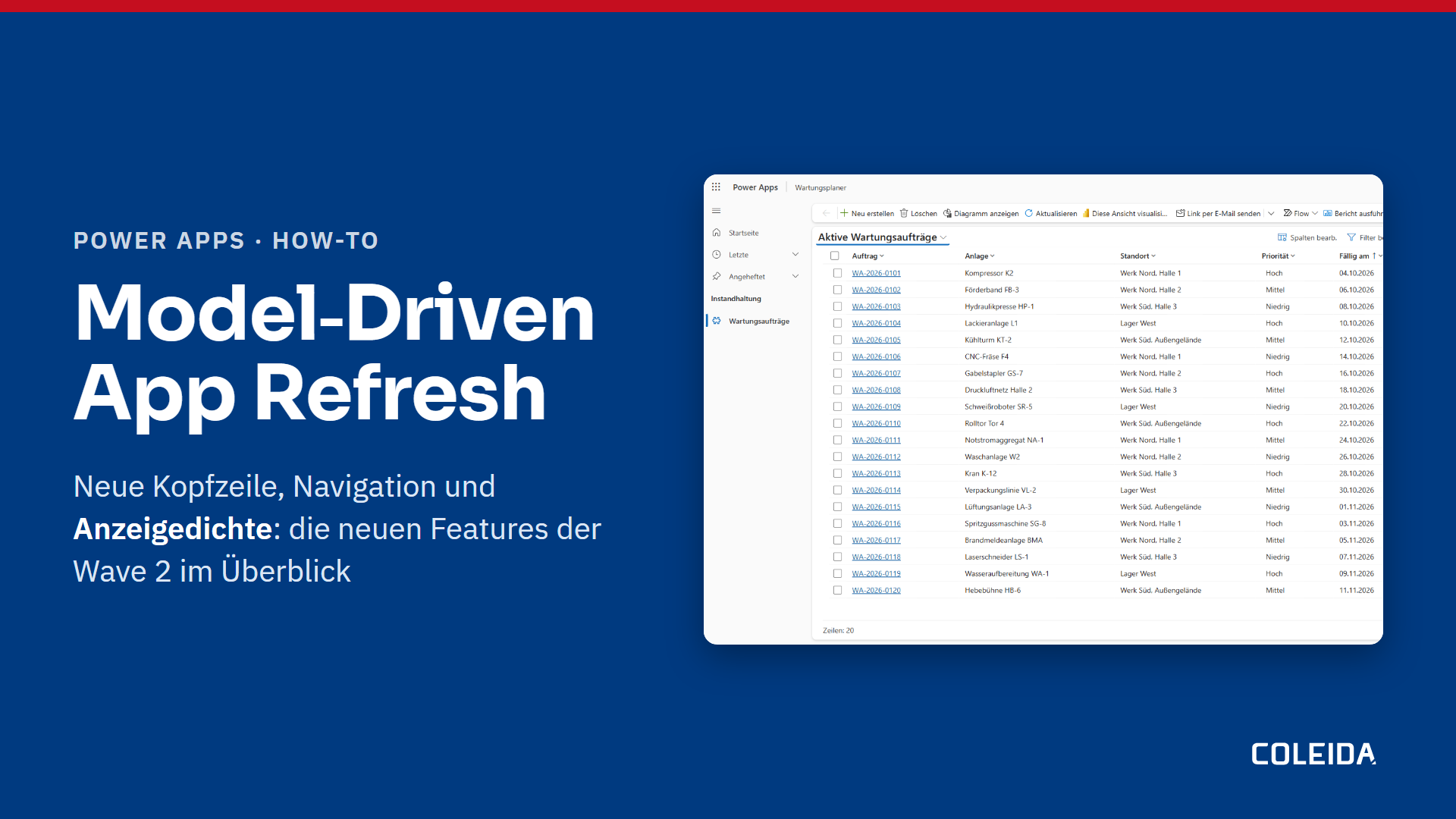Sort by Fällig am column header

1360,256
